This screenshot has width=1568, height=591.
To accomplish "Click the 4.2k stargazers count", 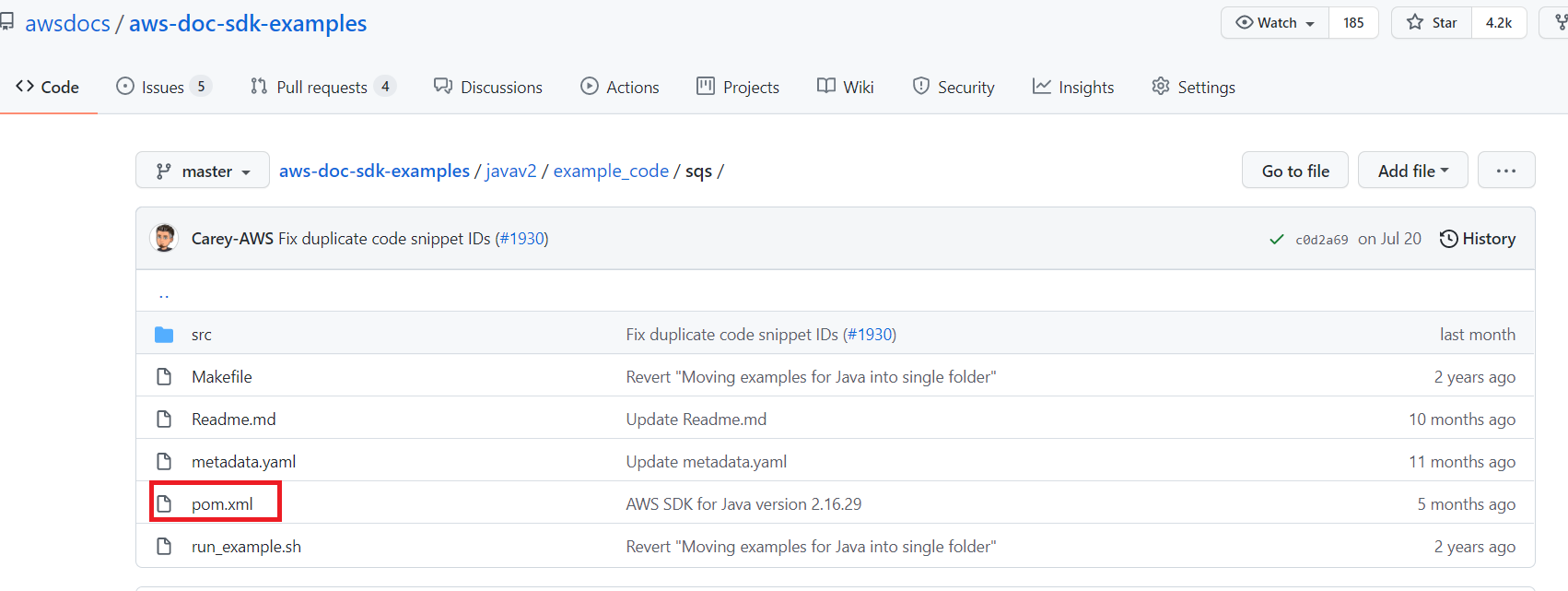I will click(1499, 23).
